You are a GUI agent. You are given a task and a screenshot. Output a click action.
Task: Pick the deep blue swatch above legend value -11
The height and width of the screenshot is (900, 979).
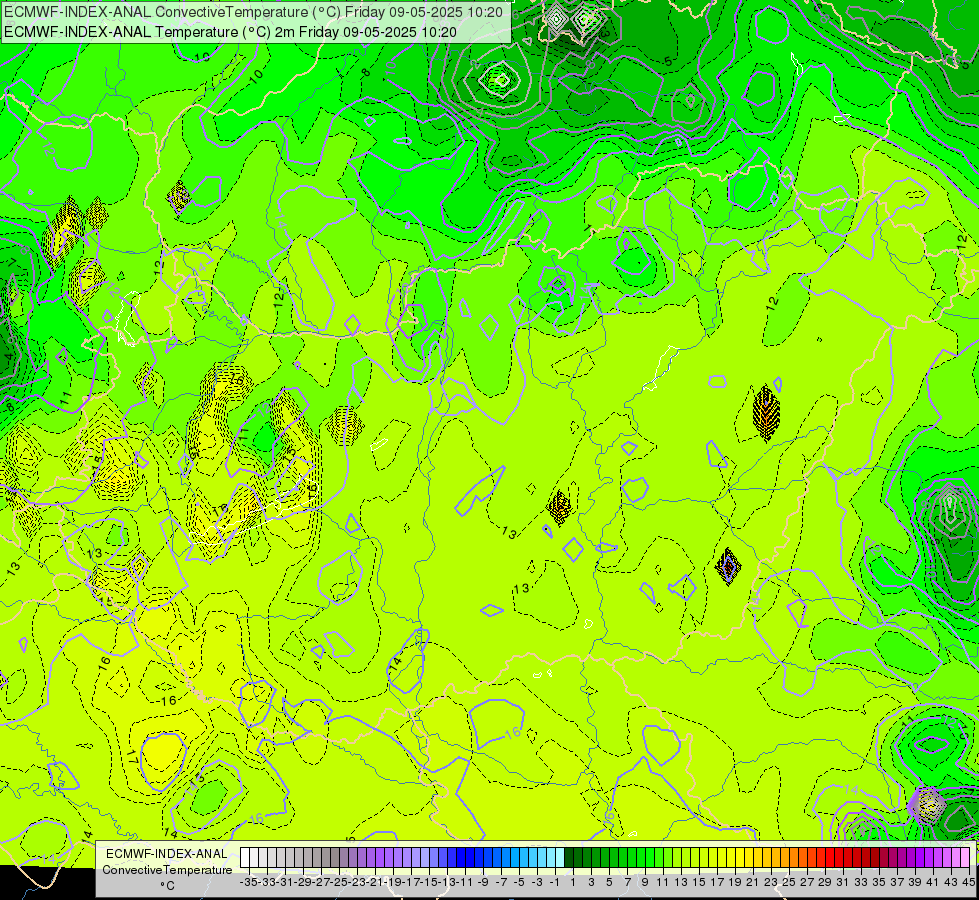tap(461, 858)
